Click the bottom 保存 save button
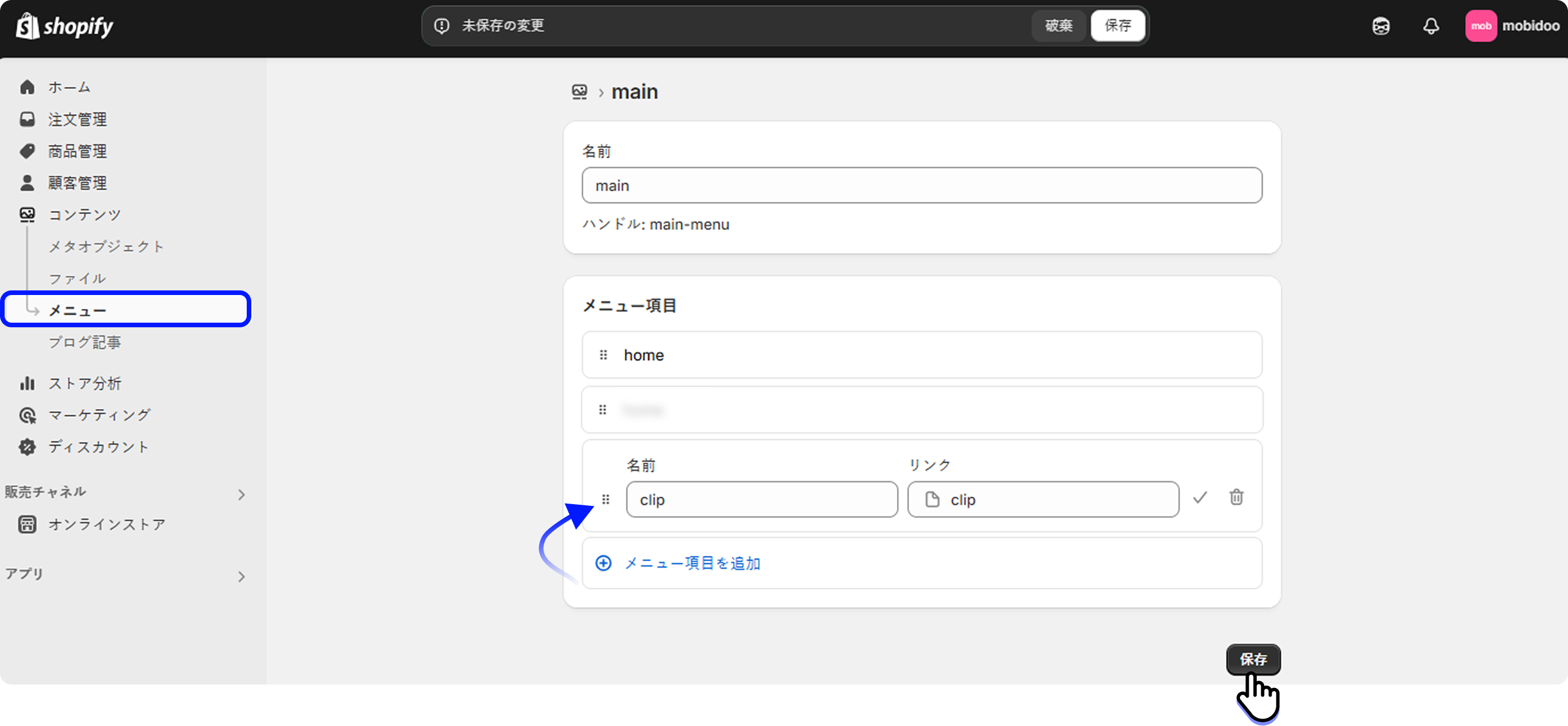Screen dimensions: 1568x726 coord(1253,659)
